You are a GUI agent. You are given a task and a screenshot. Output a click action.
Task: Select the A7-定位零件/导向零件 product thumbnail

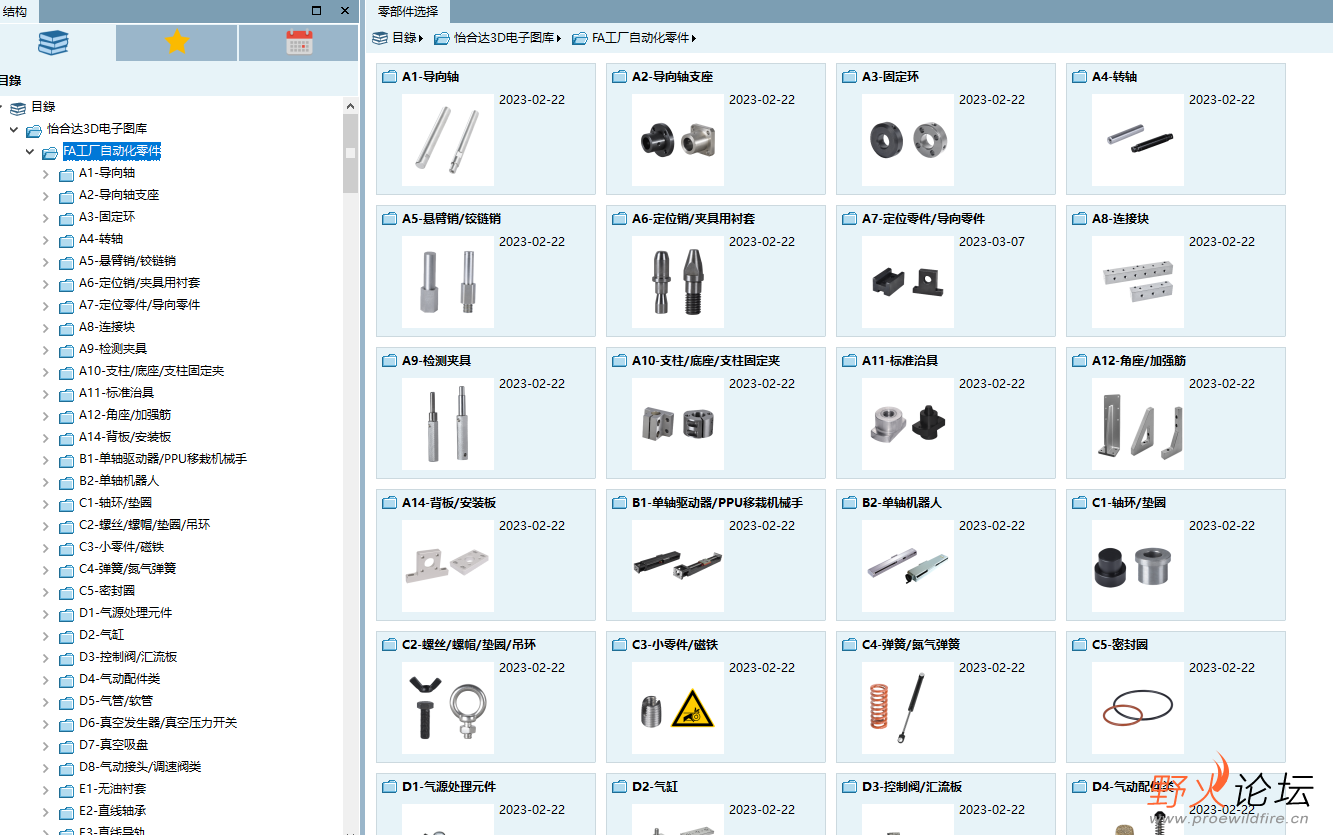(x=908, y=282)
